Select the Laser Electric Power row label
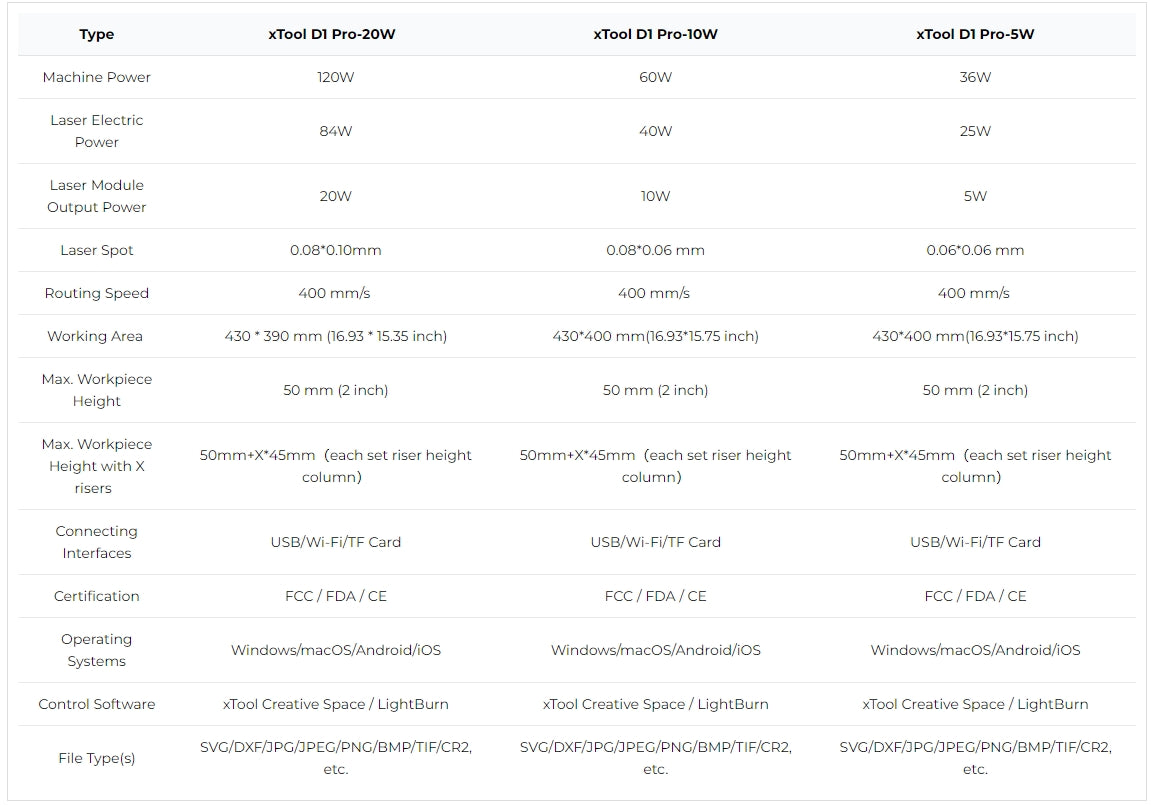The height and width of the screenshot is (805, 1159). (x=97, y=131)
